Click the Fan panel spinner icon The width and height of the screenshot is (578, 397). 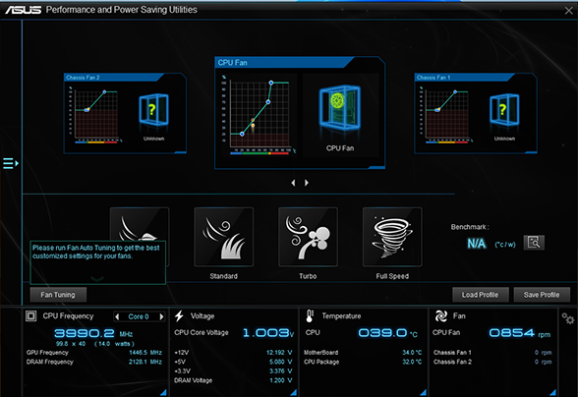click(x=441, y=316)
